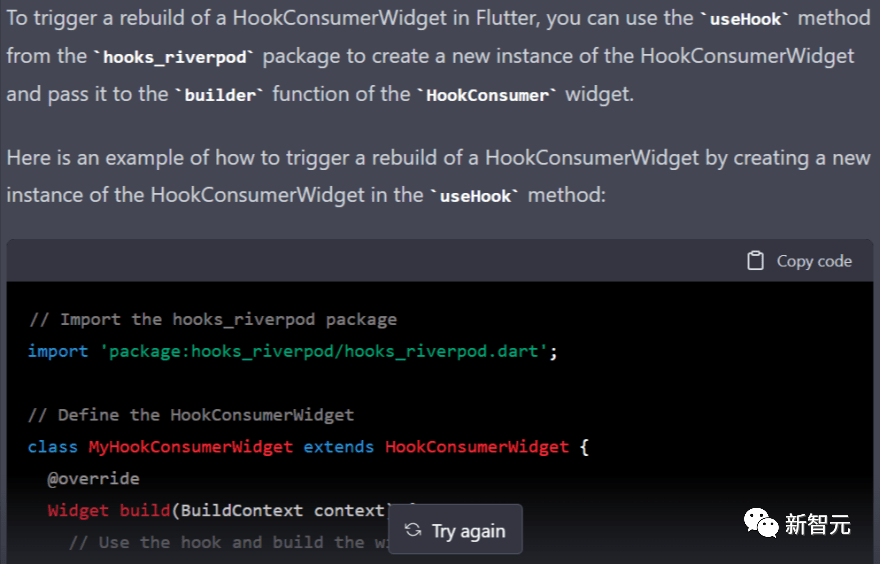
Task: Click the 'Define the HookConsumerWidget' comment
Action: [x=191, y=415]
